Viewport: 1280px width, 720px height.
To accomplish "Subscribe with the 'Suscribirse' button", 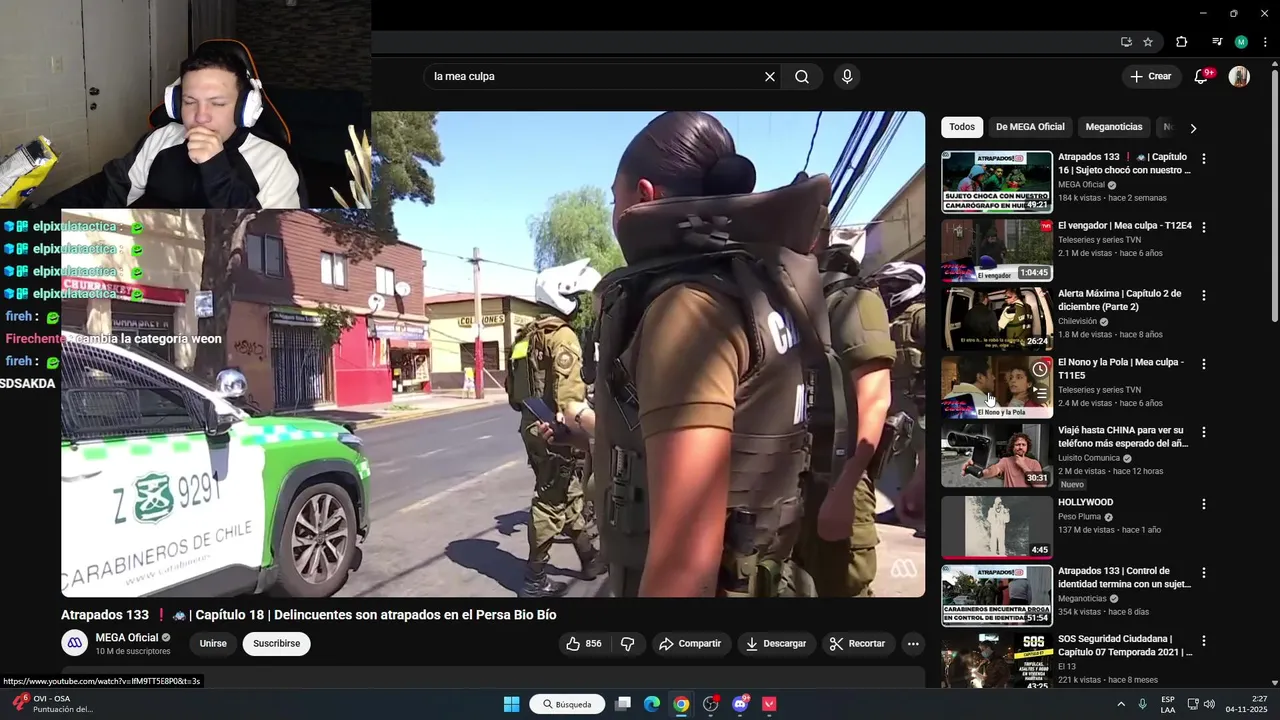I will [x=277, y=643].
